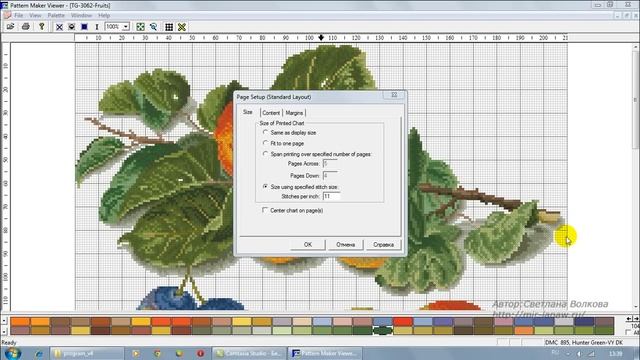Select 'Span printing over specified number of pages'
Screen dimensions: 640x360
[x=265, y=154]
